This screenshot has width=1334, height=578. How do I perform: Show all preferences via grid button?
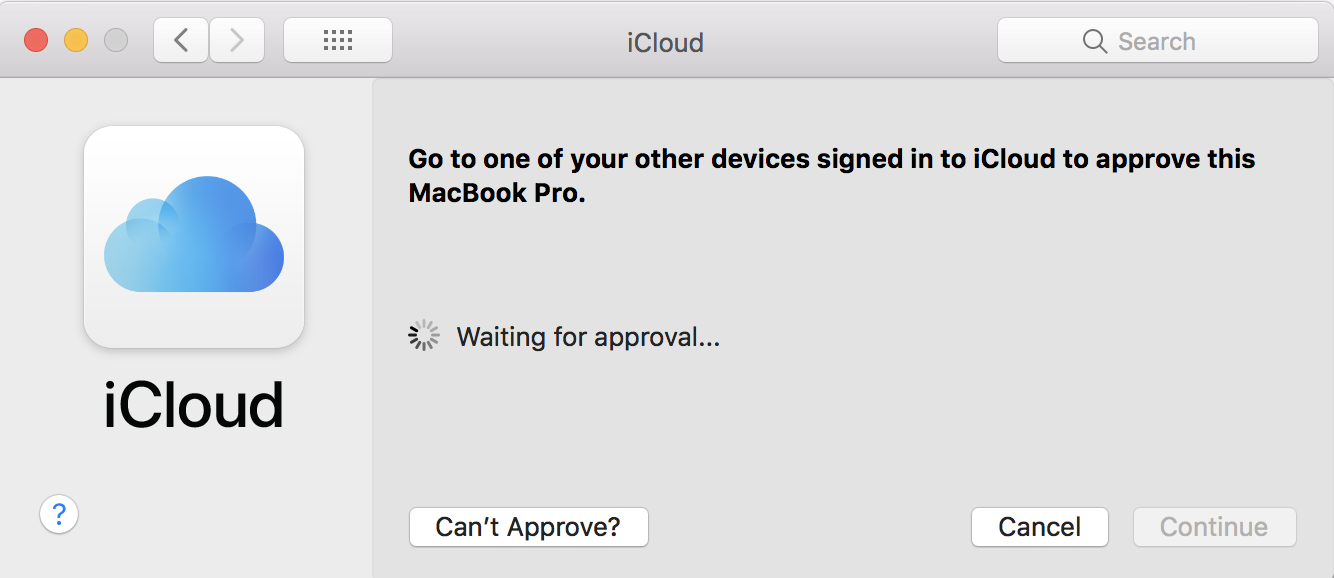click(x=338, y=41)
